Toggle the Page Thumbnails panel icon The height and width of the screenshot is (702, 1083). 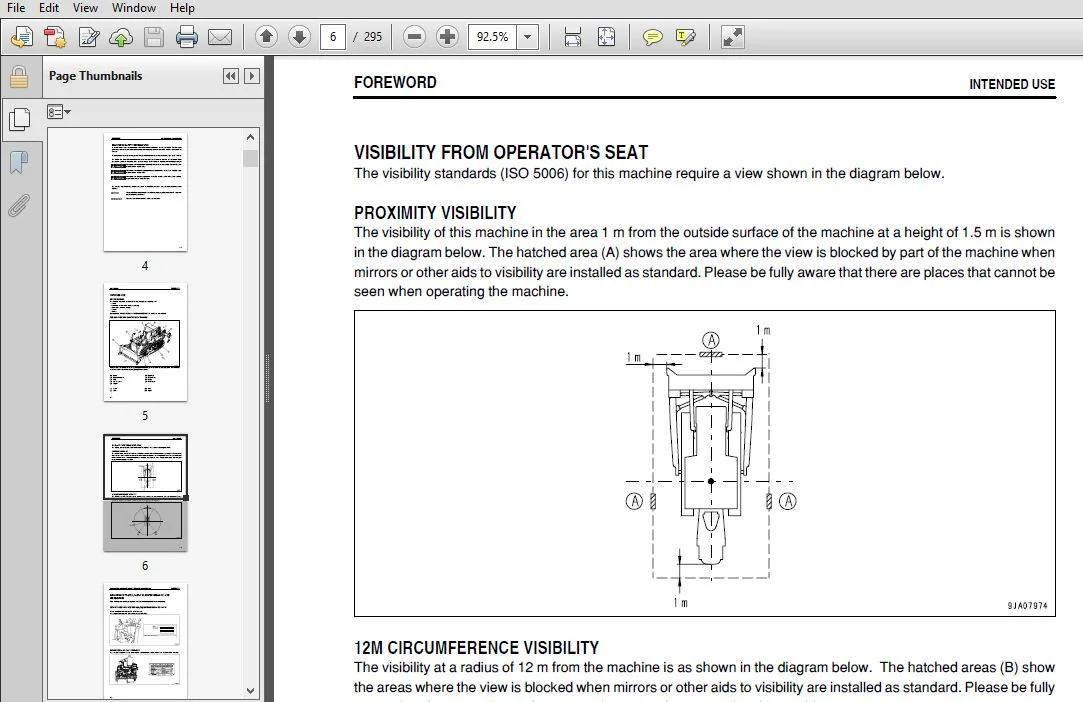19,120
